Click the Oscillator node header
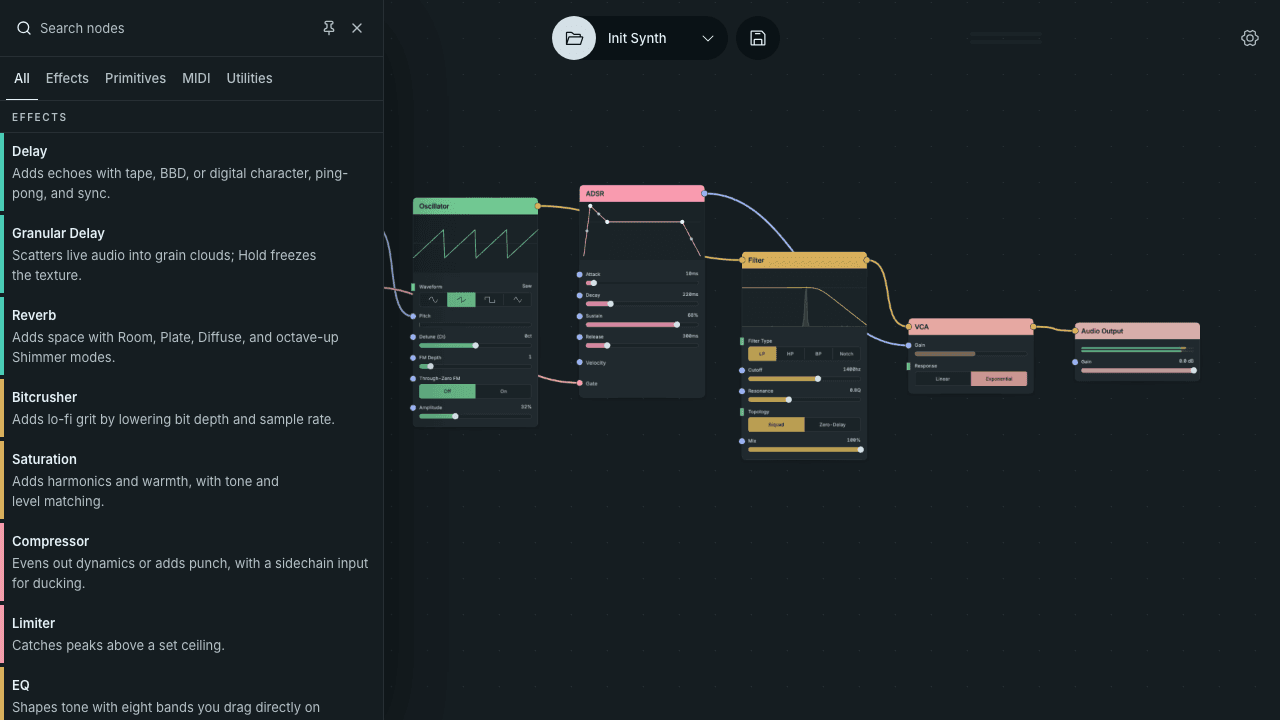Viewport: 1280px width, 720px height. pyautogui.click(x=475, y=206)
